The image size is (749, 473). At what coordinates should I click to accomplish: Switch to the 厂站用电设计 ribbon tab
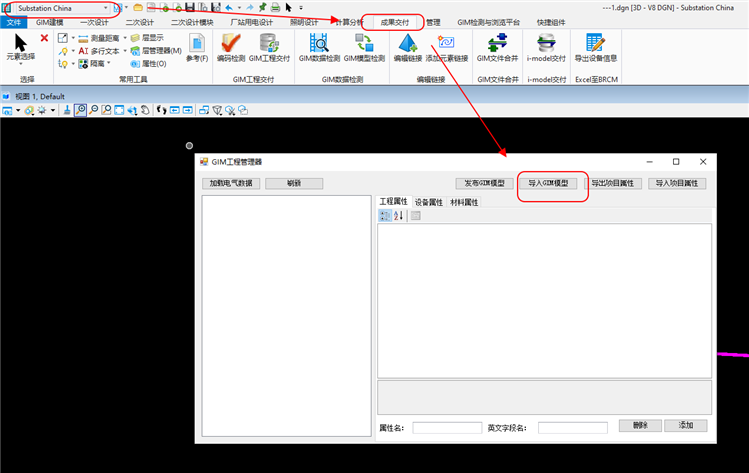[x=251, y=22]
